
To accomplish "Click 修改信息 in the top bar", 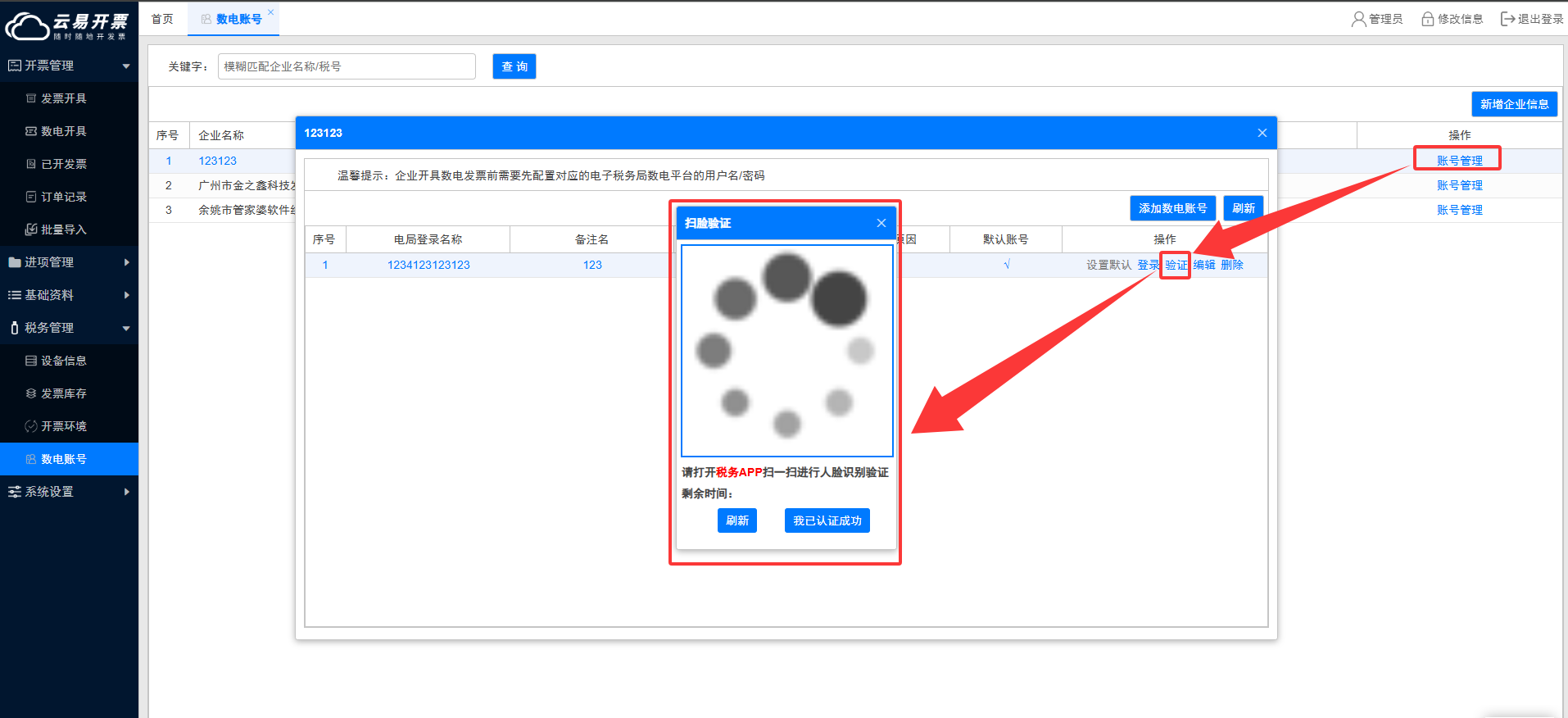I will pyautogui.click(x=1460, y=19).
